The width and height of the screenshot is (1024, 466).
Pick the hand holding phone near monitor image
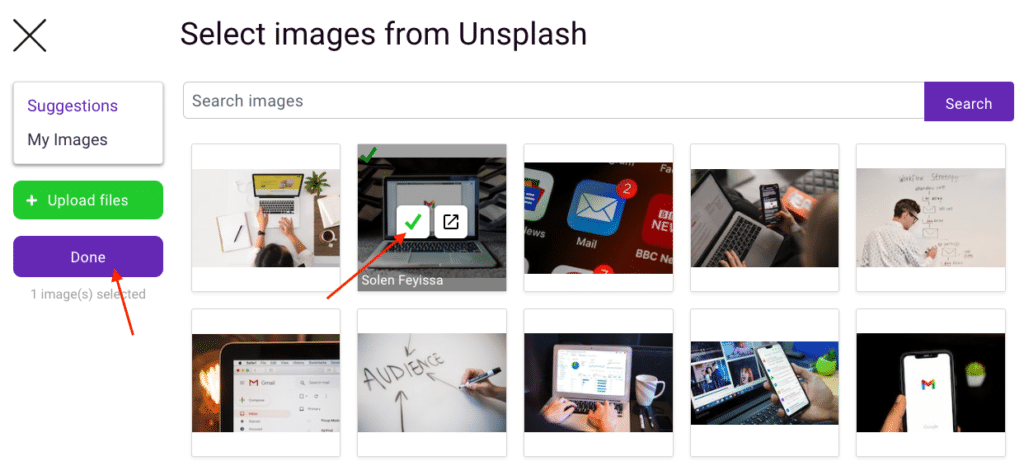[x=765, y=383]
